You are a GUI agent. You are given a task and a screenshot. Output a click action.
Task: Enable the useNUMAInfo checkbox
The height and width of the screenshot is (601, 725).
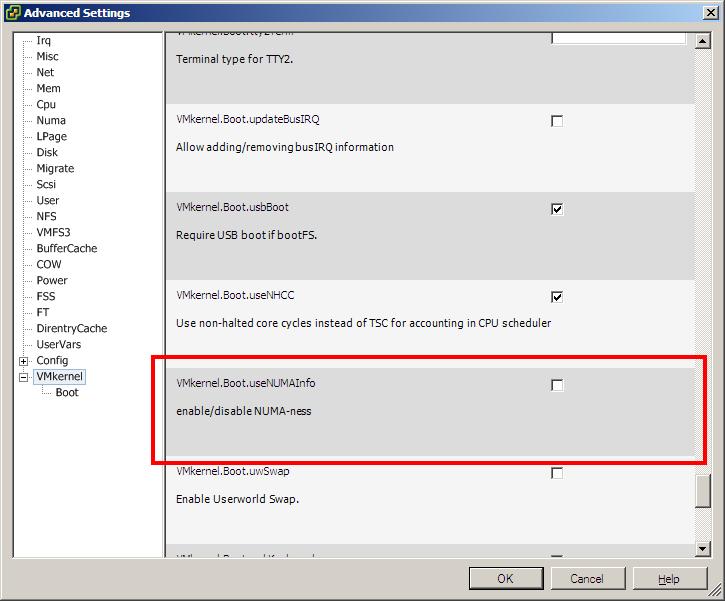[x=557, y=385]
